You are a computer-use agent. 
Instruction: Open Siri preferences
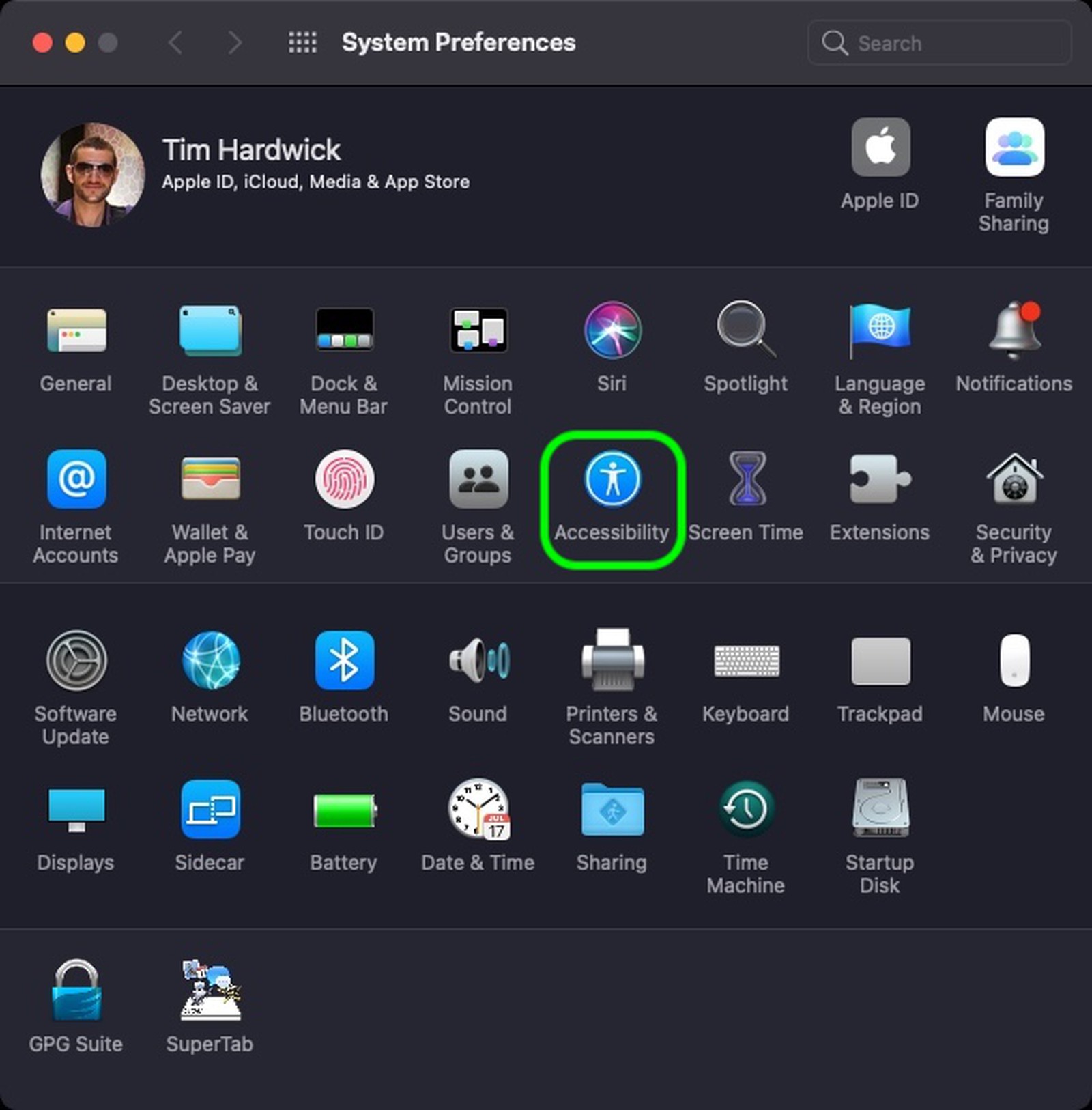[x=612, y=330]
